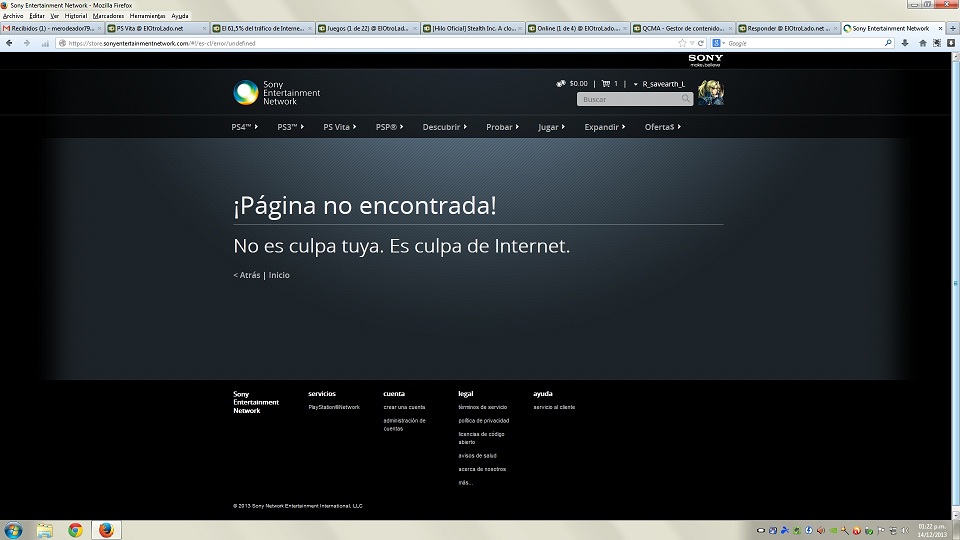Bookmark this page with the star icon
960x540 pixels.
(682, 43)
